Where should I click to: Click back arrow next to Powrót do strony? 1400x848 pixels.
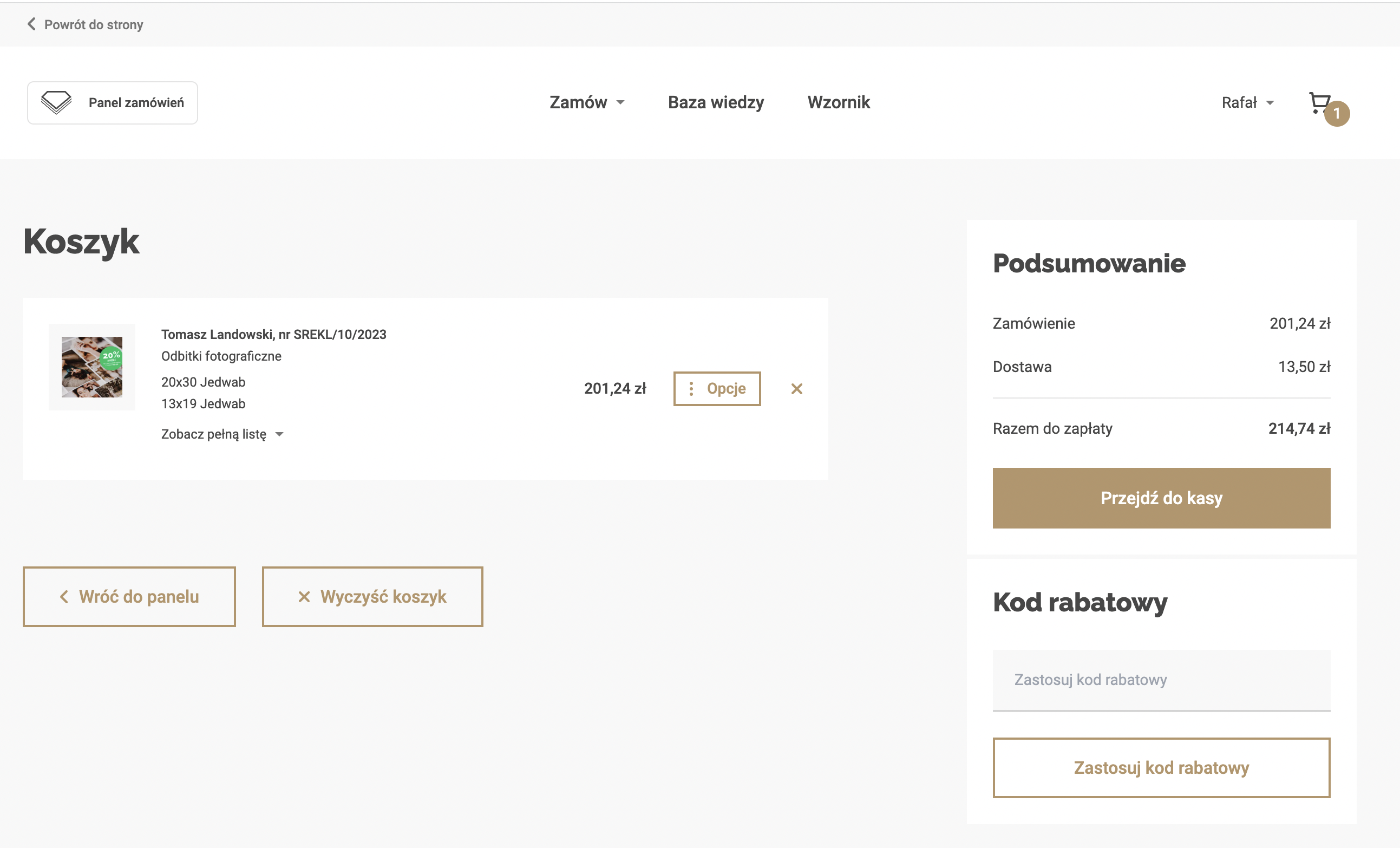pos(31,24)
